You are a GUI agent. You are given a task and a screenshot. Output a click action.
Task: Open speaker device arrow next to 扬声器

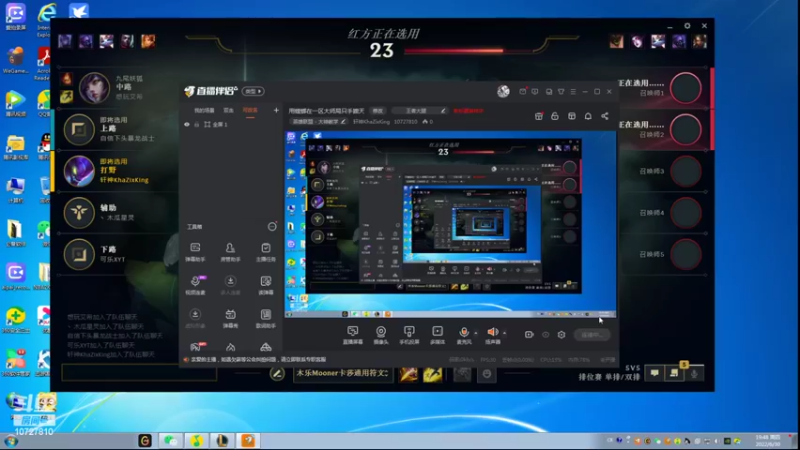505,333
